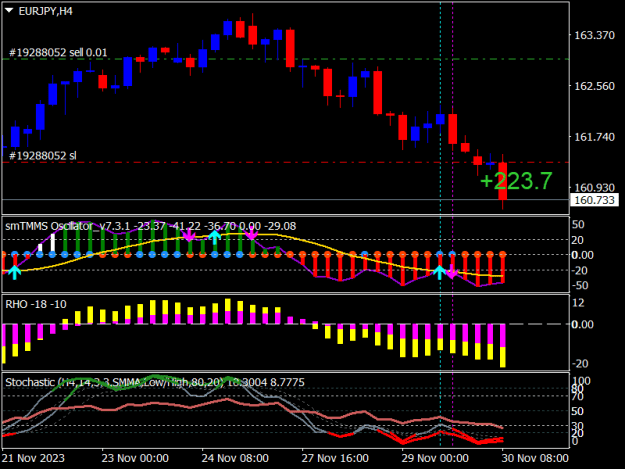Click the '30 Nov 08:00' time axis label

[x=535, y=458]
